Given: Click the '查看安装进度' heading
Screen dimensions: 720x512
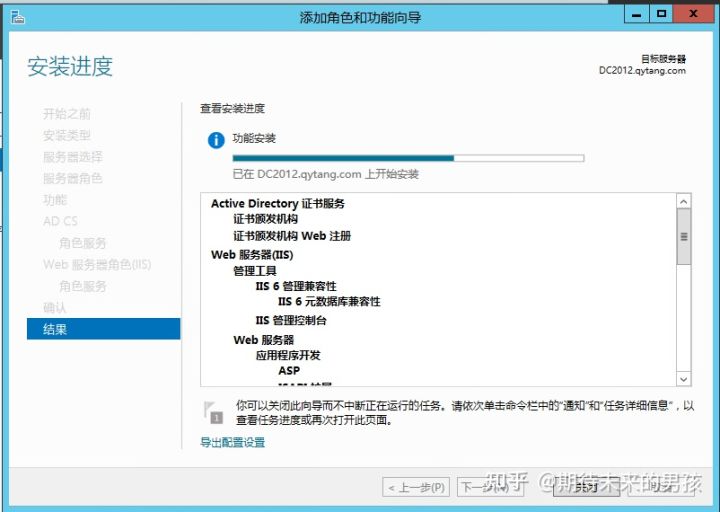Looking at the screenshot, I should pos(232,109).
